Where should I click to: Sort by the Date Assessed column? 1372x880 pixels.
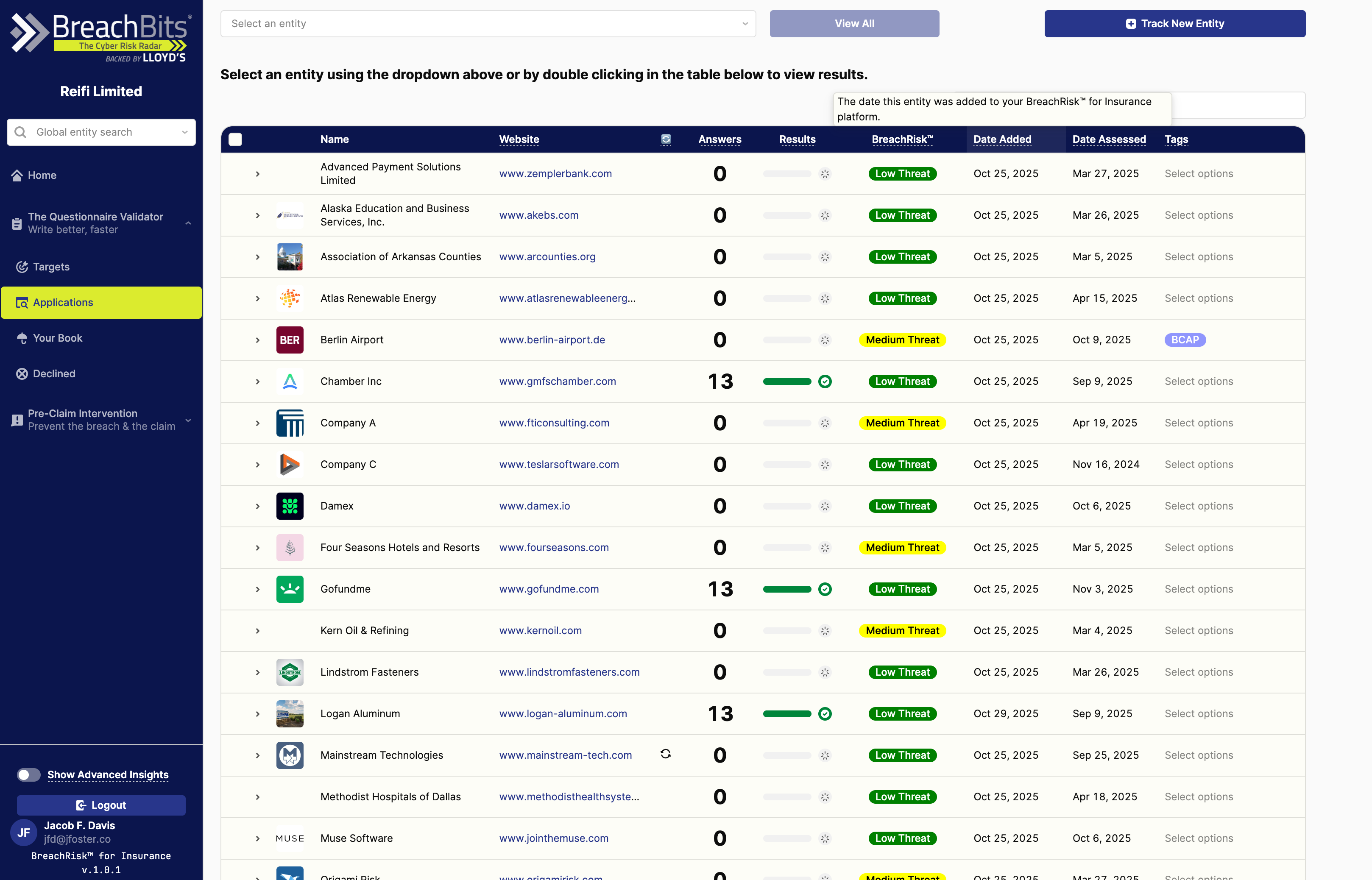point(1109,139)
